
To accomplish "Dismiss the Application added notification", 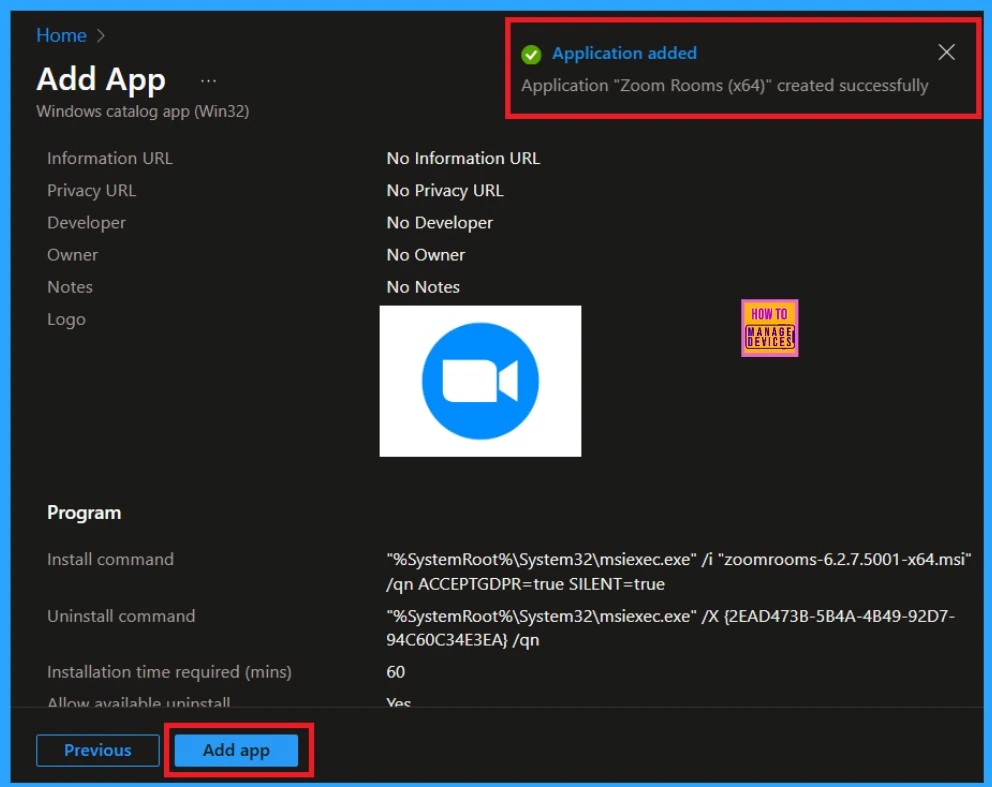I will (x=946, y=52).
